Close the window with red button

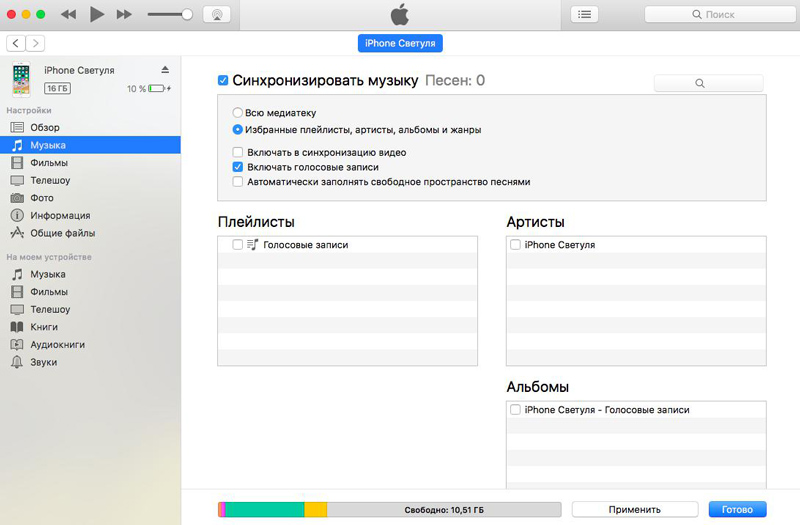pos(11,14)
